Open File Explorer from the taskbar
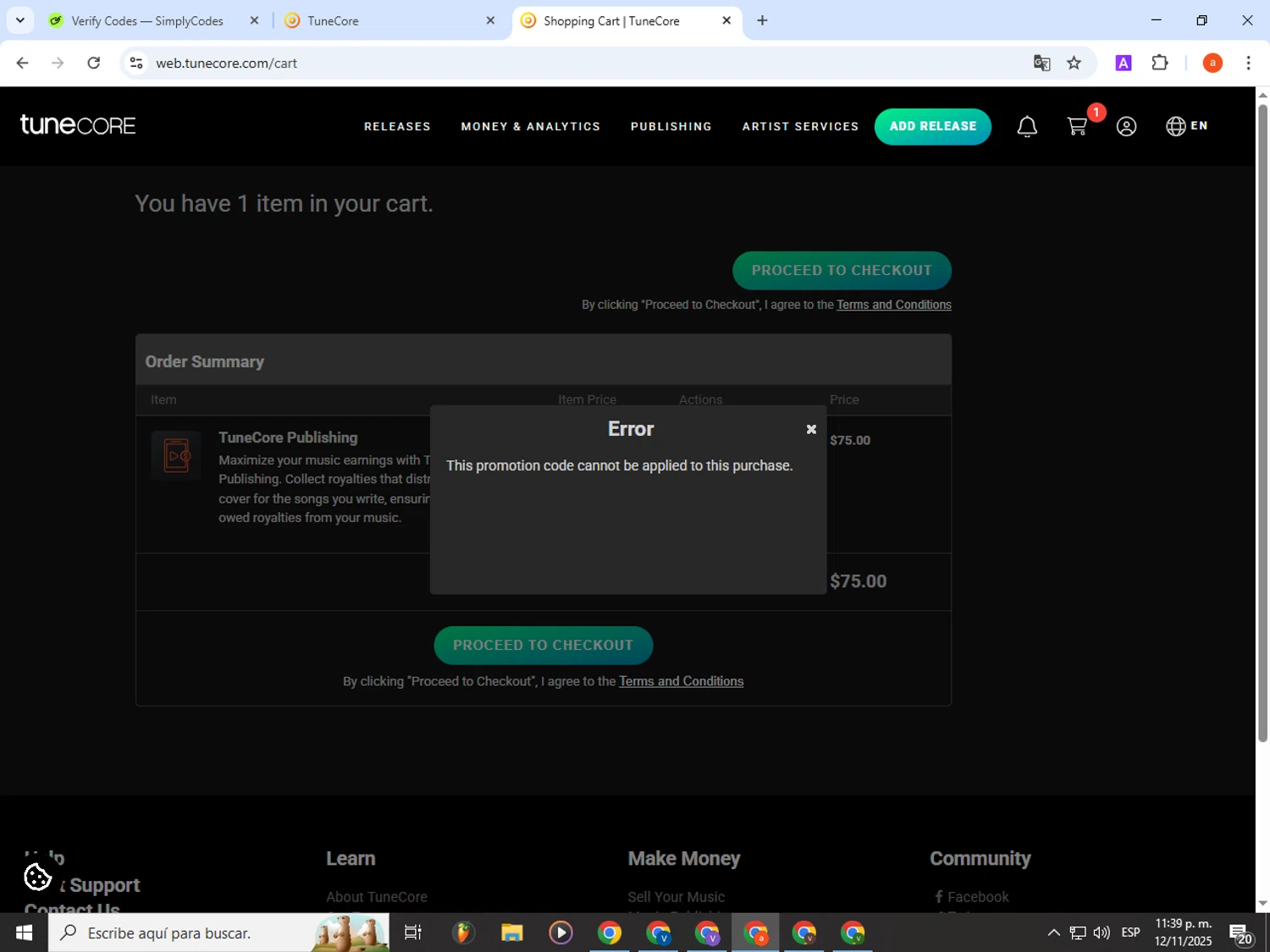This screenshot has height=952, width=1270. click(511, 933)
